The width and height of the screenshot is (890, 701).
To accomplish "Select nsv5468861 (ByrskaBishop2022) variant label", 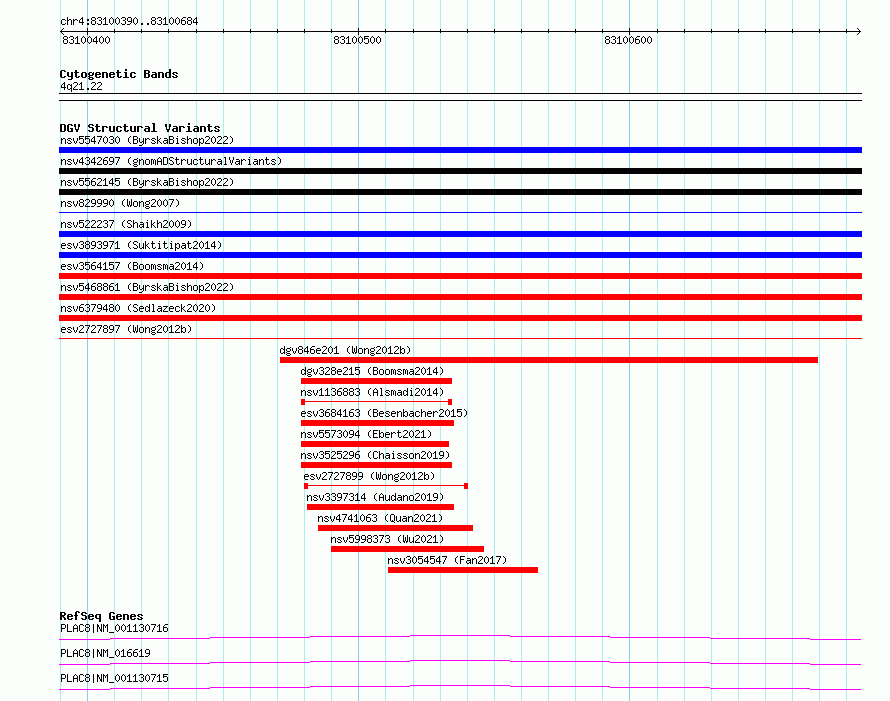I will coord(147,287).
